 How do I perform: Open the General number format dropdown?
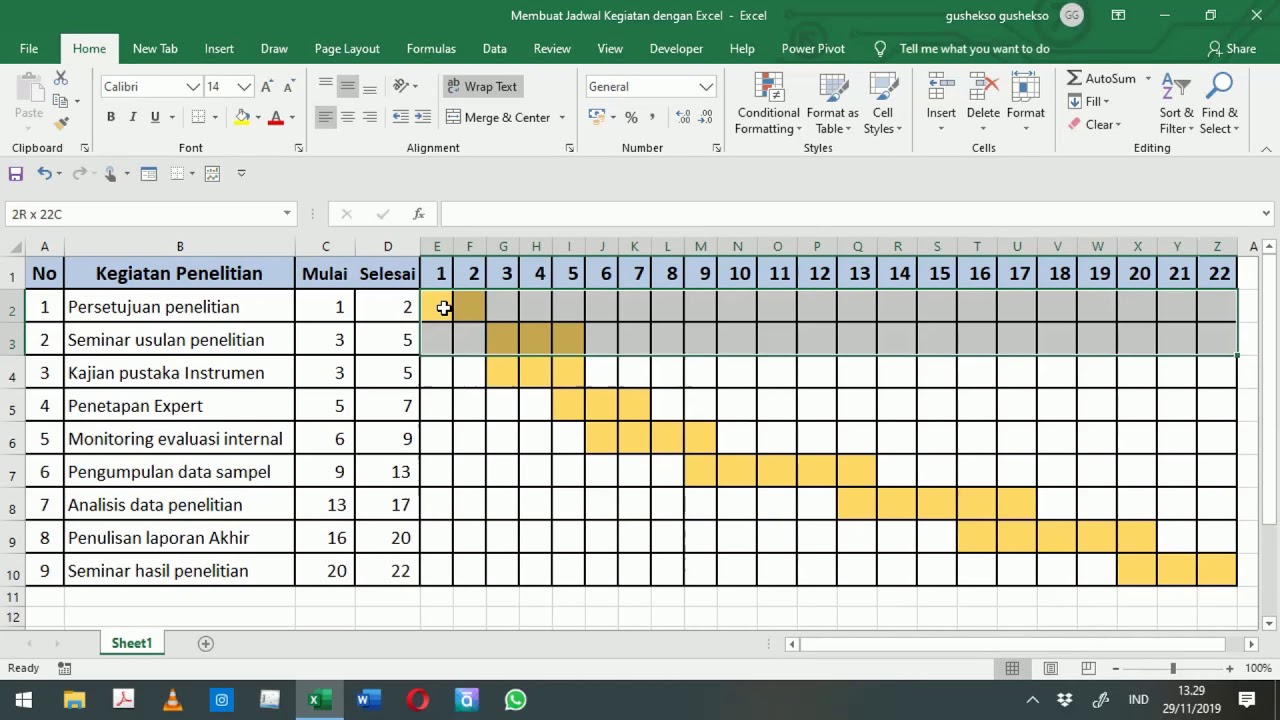706,87
